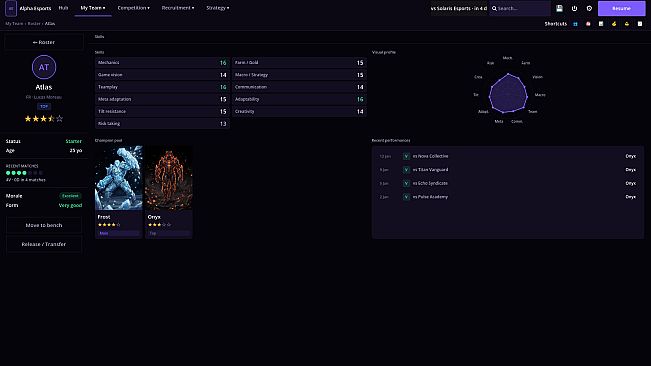Click the My Team breadcrumb link
651x366 pixels.
[14, 24]
